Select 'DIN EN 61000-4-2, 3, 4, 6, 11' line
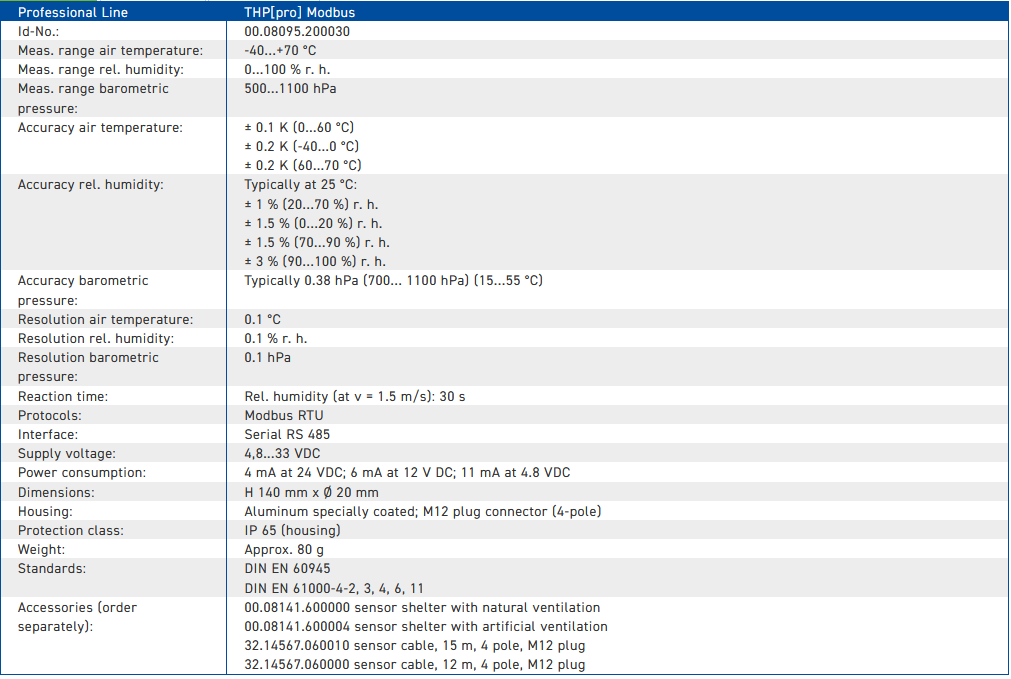1011x679 pixels. [334, 589]
